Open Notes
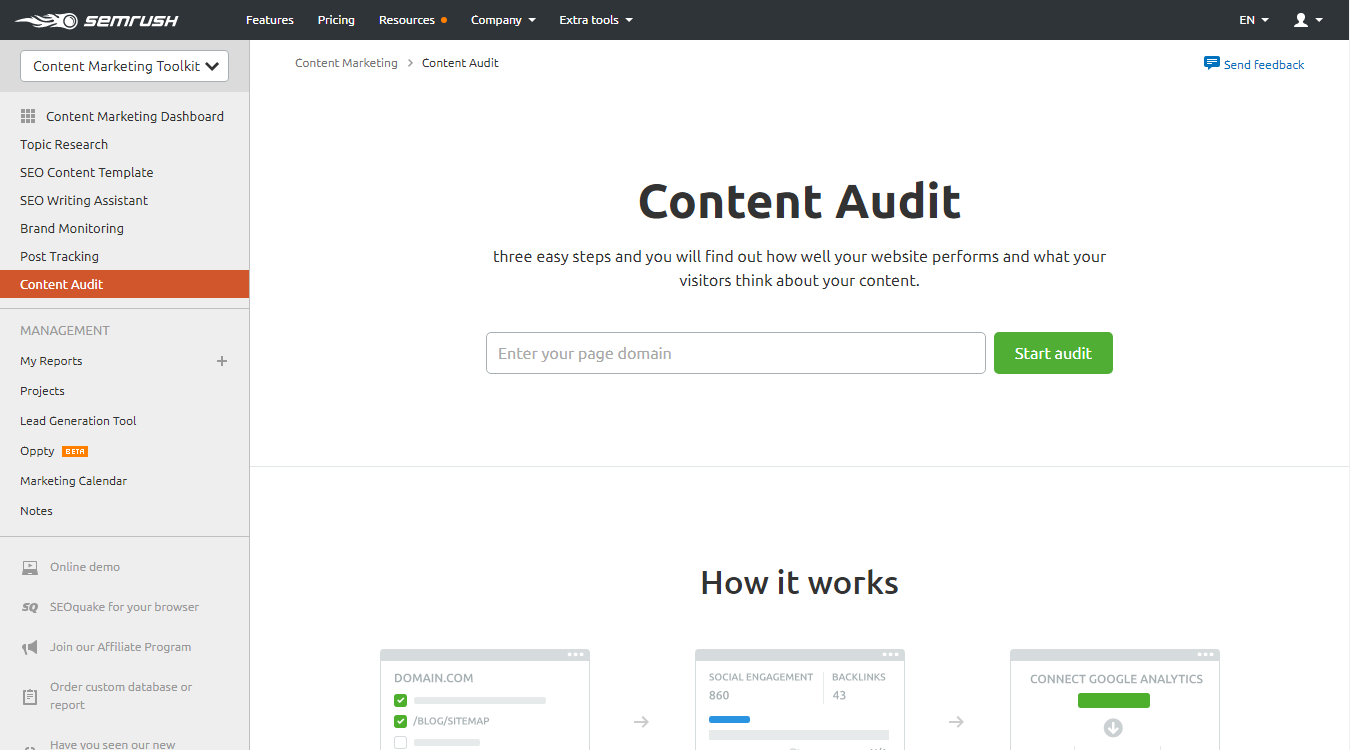The width and height of the screenshot is (1350, 750). [36, 511]
